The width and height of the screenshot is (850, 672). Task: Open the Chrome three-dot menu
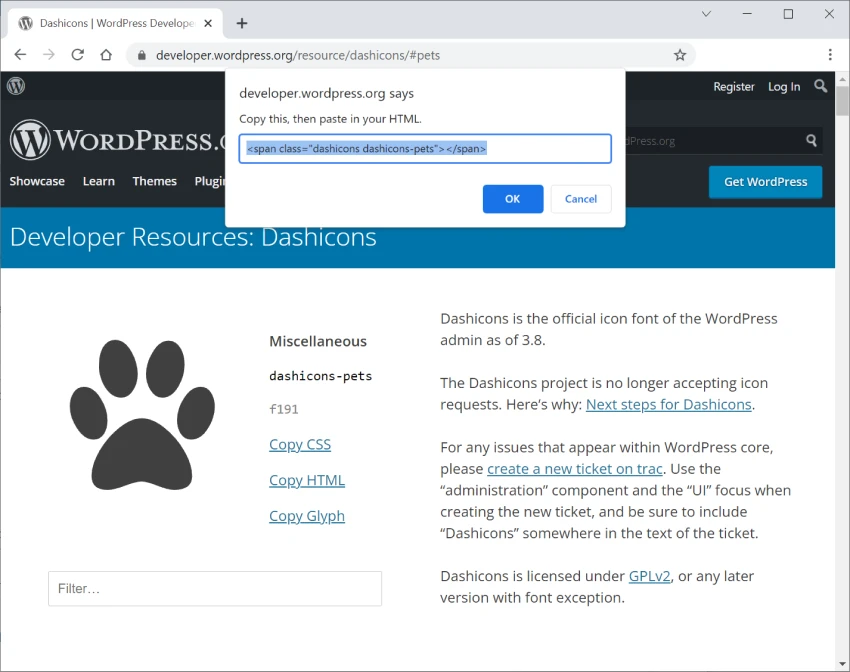click(830, 55)
